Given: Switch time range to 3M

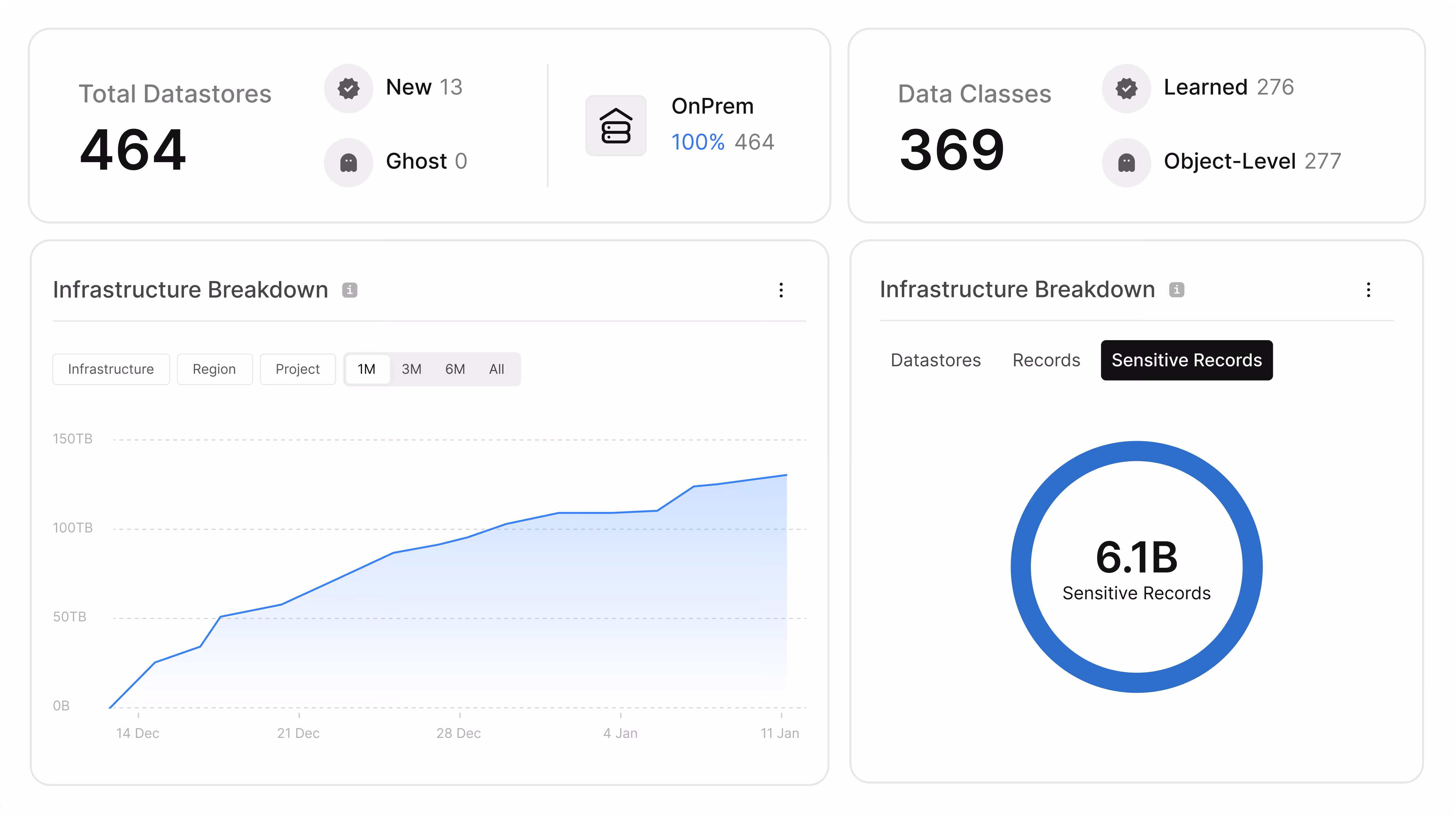Looking at the screenshot, I should coord(411,369).
